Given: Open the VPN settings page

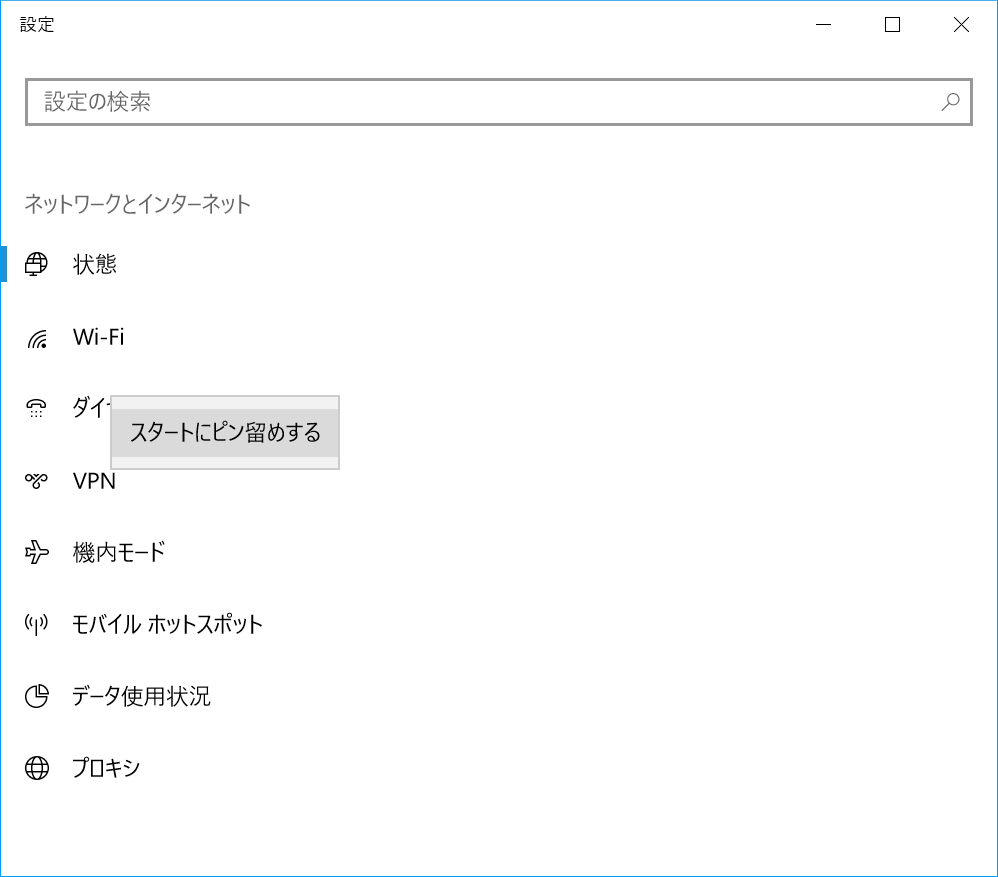Looking at the screenshot, I should click(94, 481).
